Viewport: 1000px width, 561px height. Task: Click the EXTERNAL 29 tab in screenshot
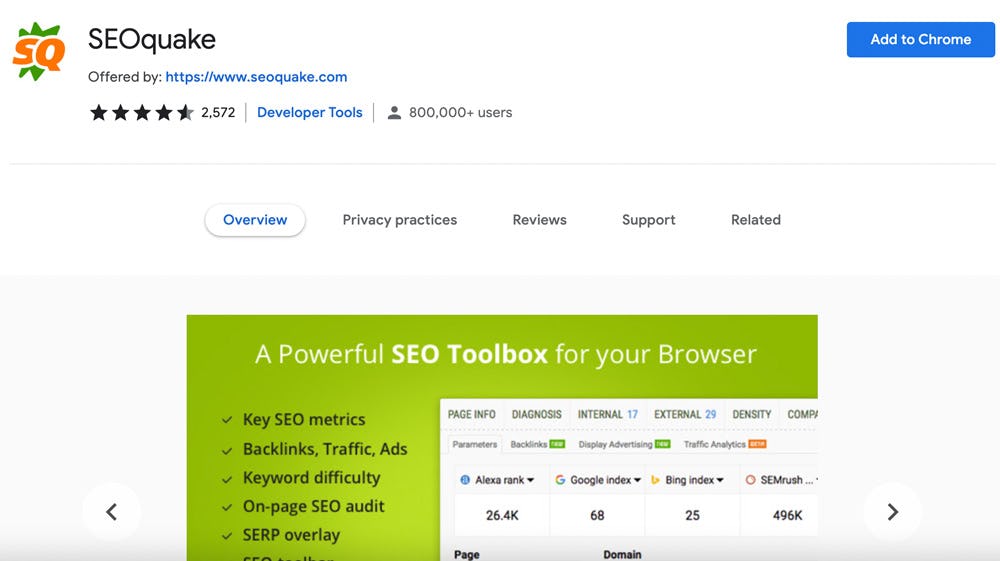[685, 414]
